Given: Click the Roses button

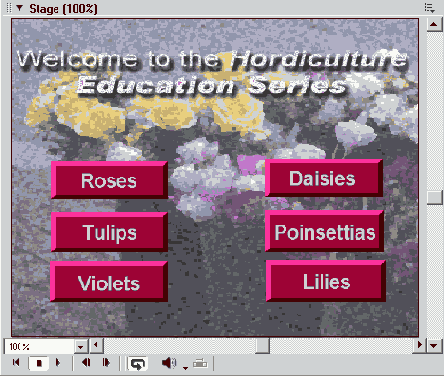Looking at the screenshot, I should pos(109,180).
